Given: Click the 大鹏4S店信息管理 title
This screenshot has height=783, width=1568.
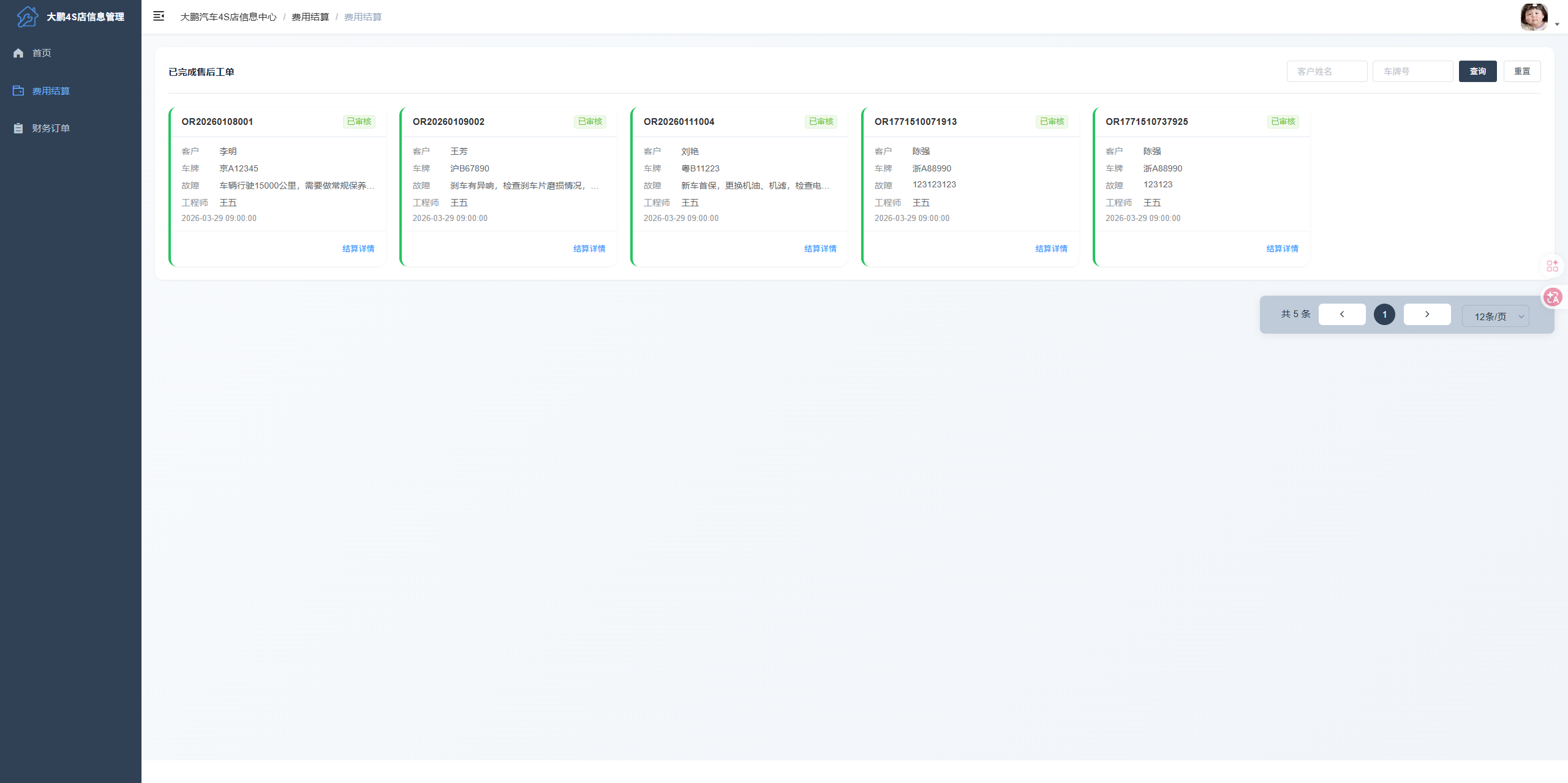Looking at the screenshot, I should pyautogui.click(x=86, y=17).
